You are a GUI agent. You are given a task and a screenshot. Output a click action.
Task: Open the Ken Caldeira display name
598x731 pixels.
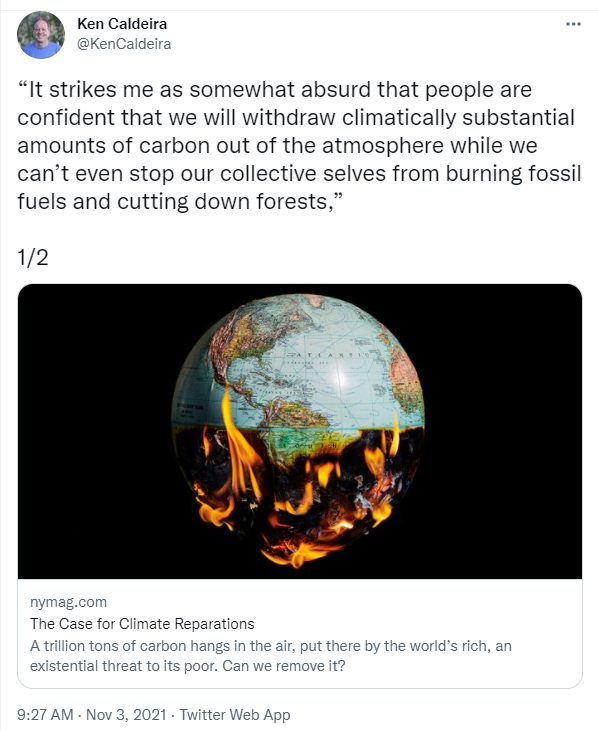[122, 23]
